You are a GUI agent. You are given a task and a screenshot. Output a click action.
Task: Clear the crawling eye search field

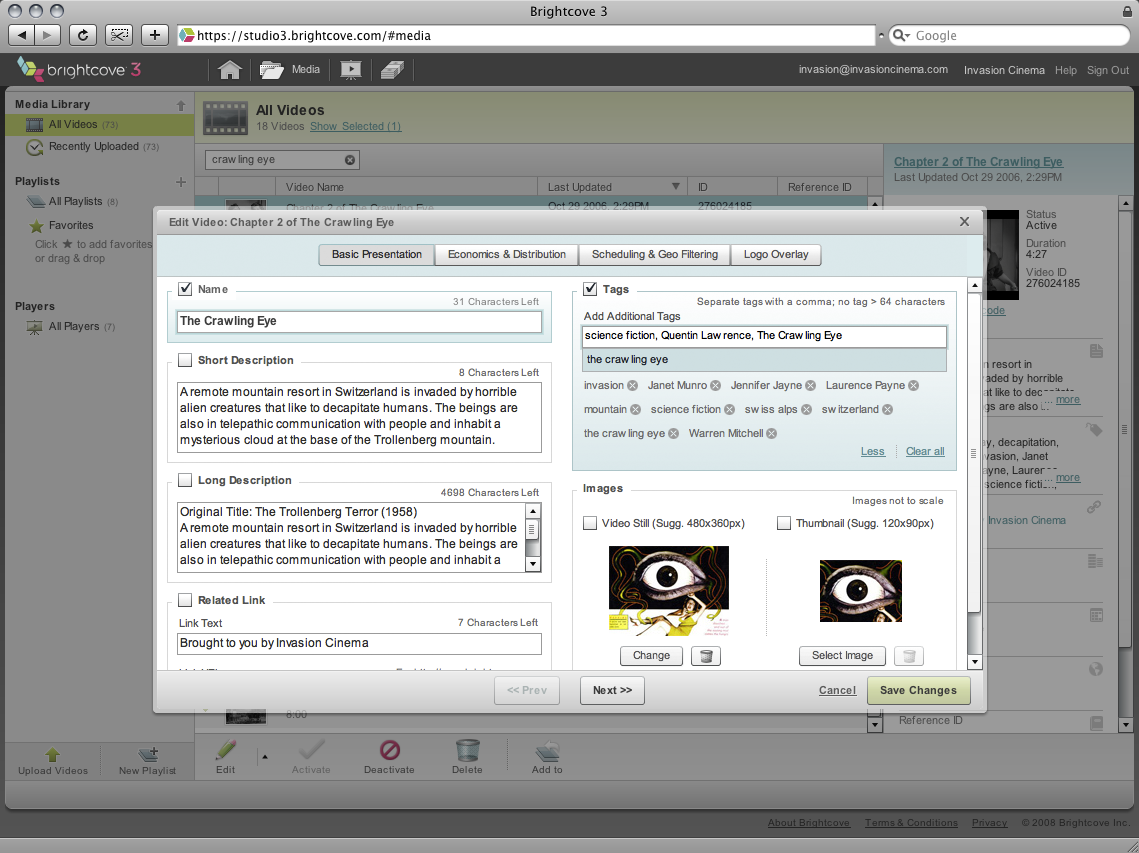coord(349,160)
